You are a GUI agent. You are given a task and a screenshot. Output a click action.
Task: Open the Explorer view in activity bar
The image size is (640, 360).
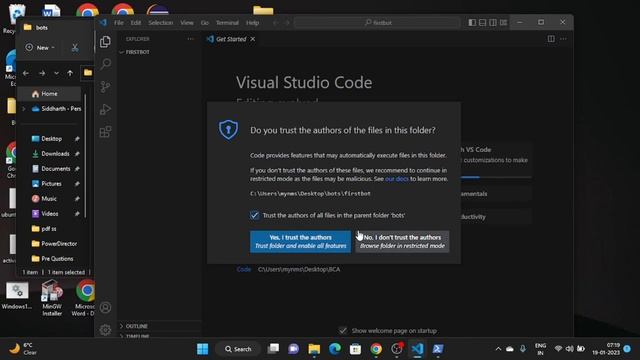105,42
